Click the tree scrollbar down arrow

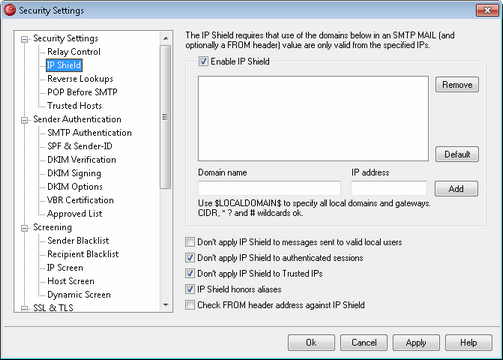[166, 305]
